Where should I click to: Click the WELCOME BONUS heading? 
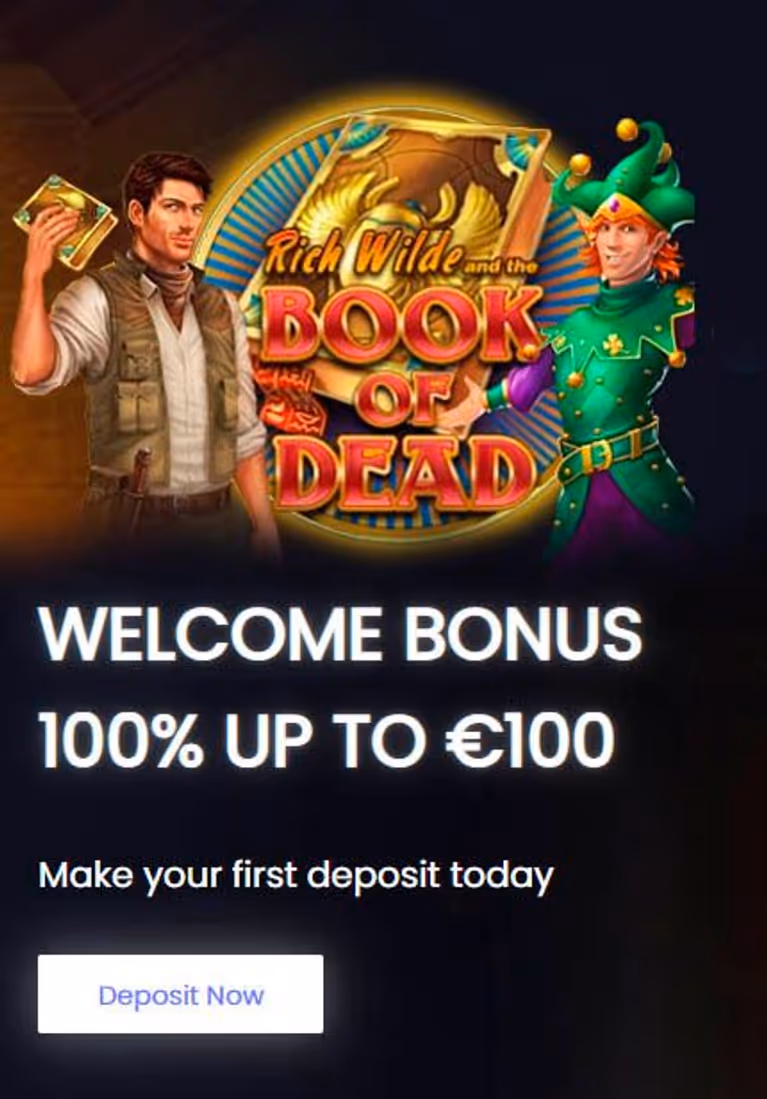[x=340, y=634]
